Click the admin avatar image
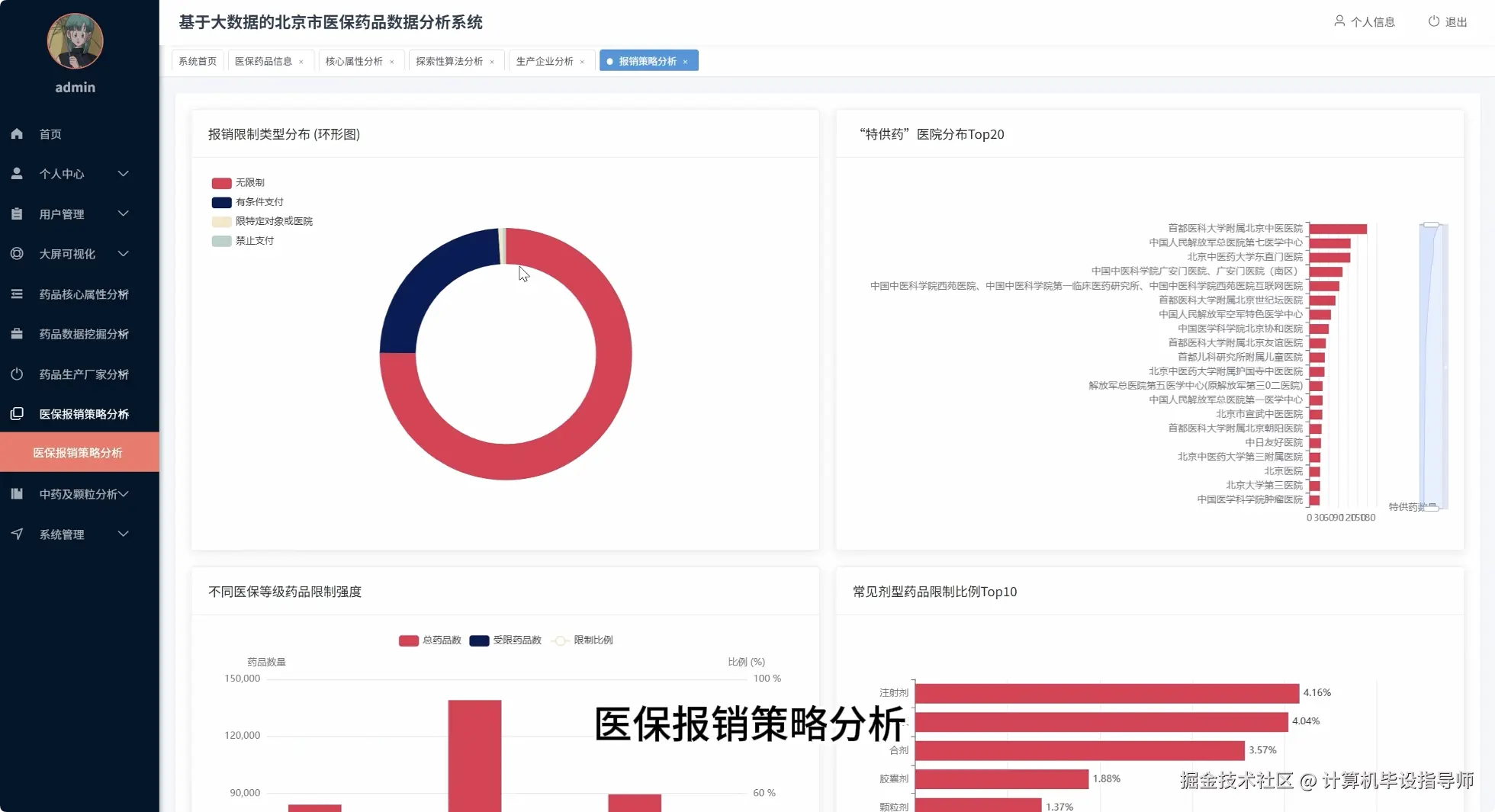Viewport: 1495px width, 812px height. coord(74,40)
